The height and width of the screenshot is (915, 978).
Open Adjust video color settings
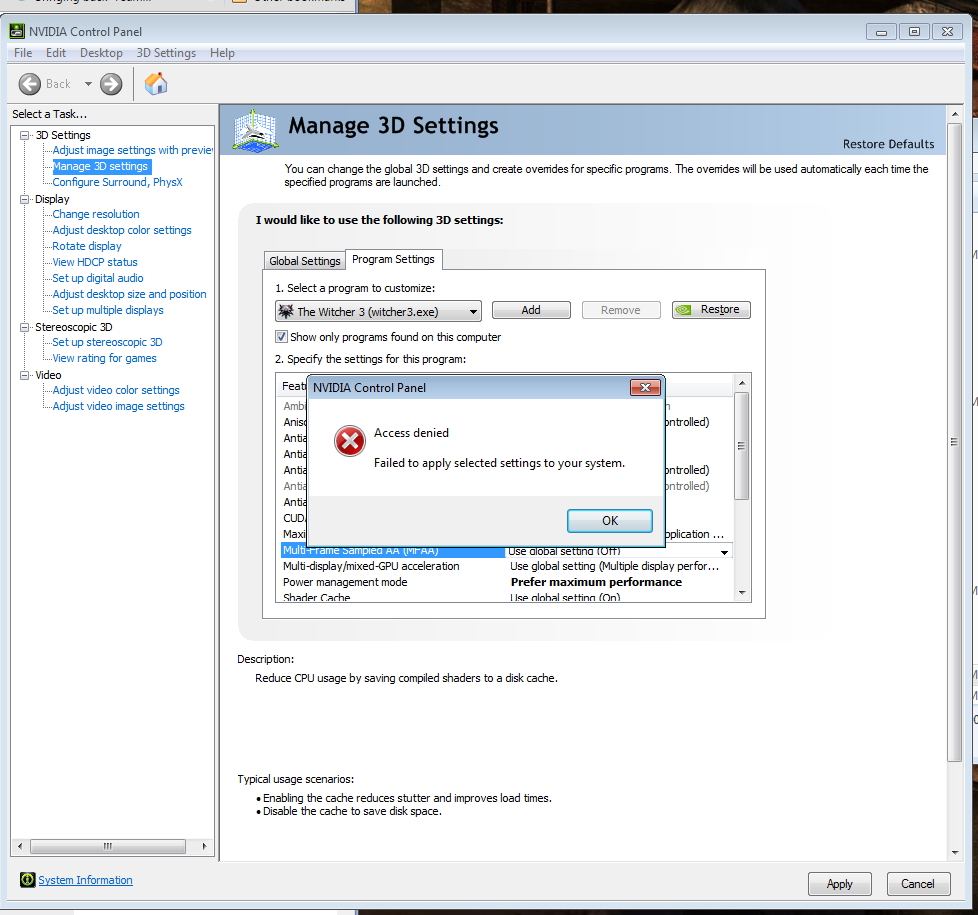115,390
